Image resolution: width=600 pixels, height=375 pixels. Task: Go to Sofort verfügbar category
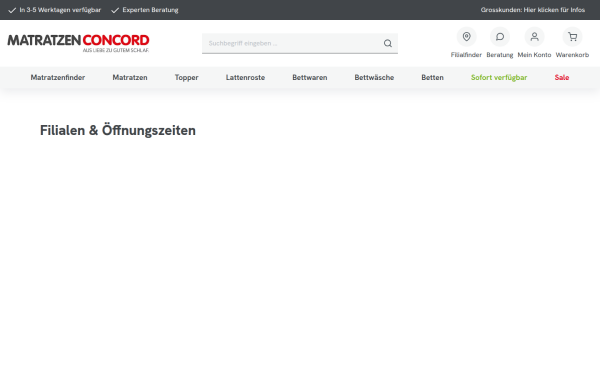coord(499,77)
